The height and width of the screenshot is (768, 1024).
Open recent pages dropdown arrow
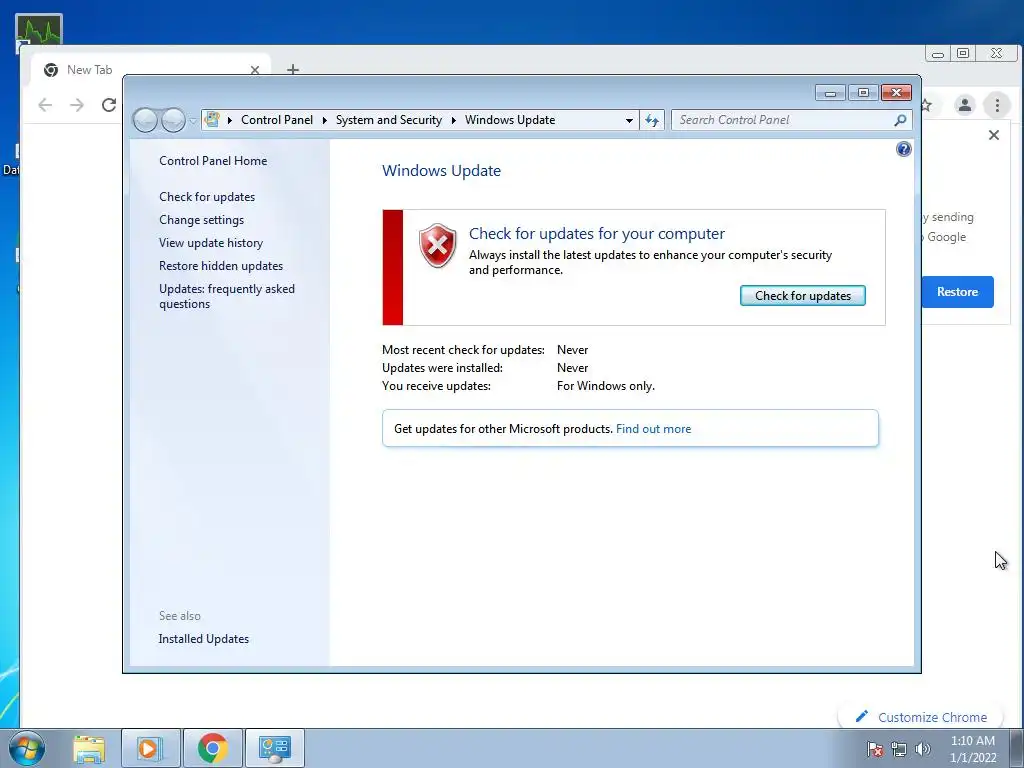pos(193,121)
